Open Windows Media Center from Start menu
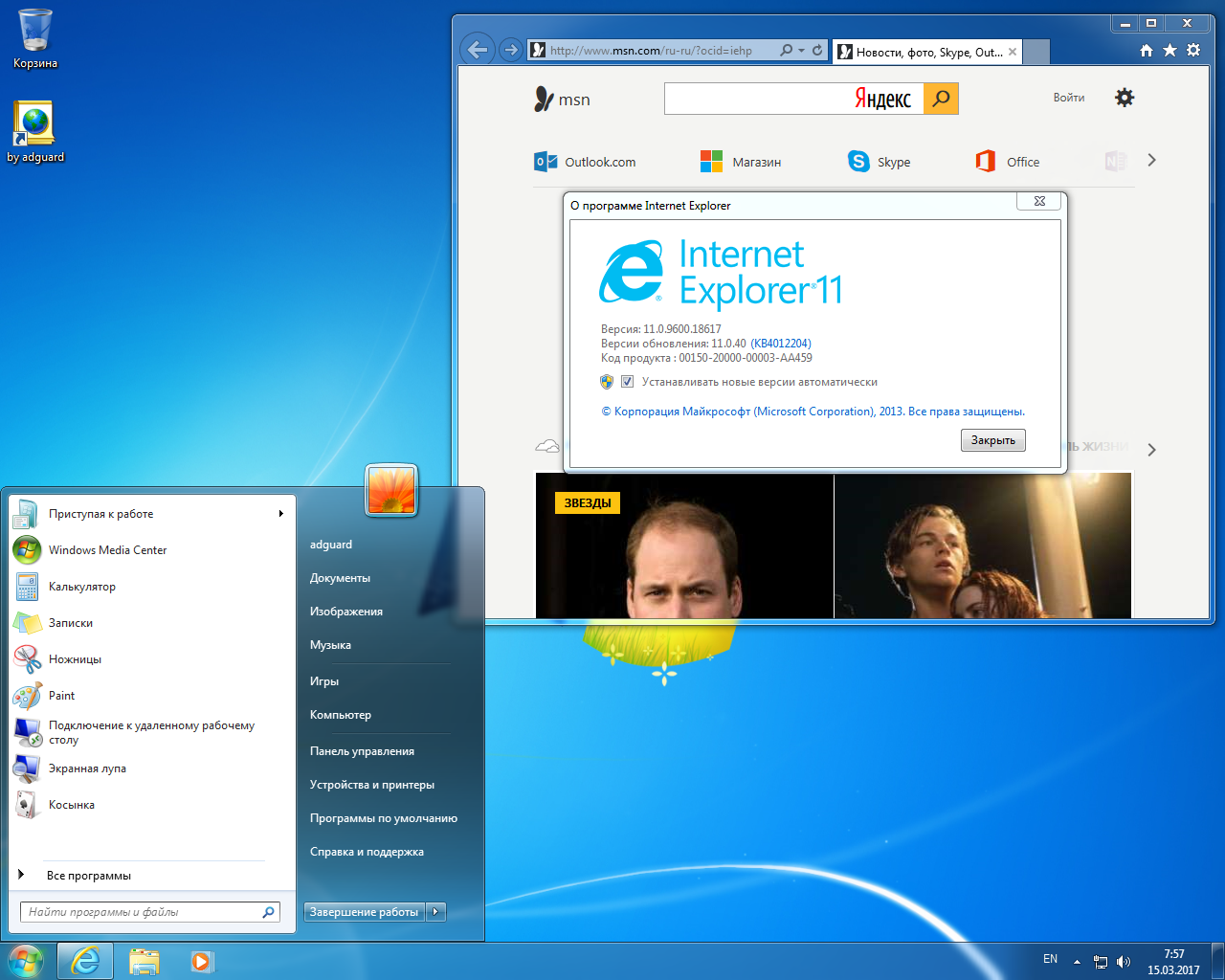 click(151, 550)
